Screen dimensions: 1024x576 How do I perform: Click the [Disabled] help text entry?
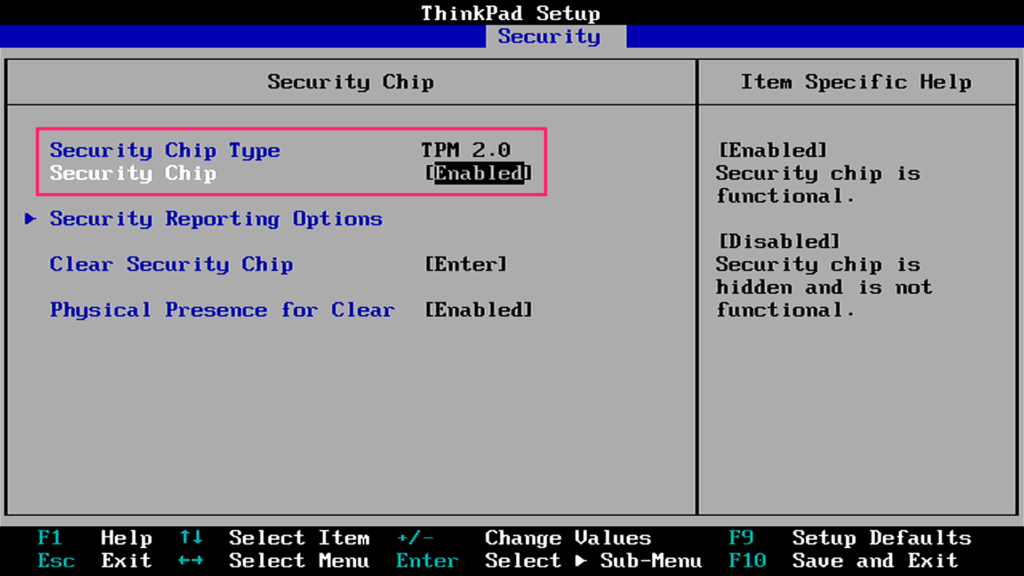[x=779, y=242]
